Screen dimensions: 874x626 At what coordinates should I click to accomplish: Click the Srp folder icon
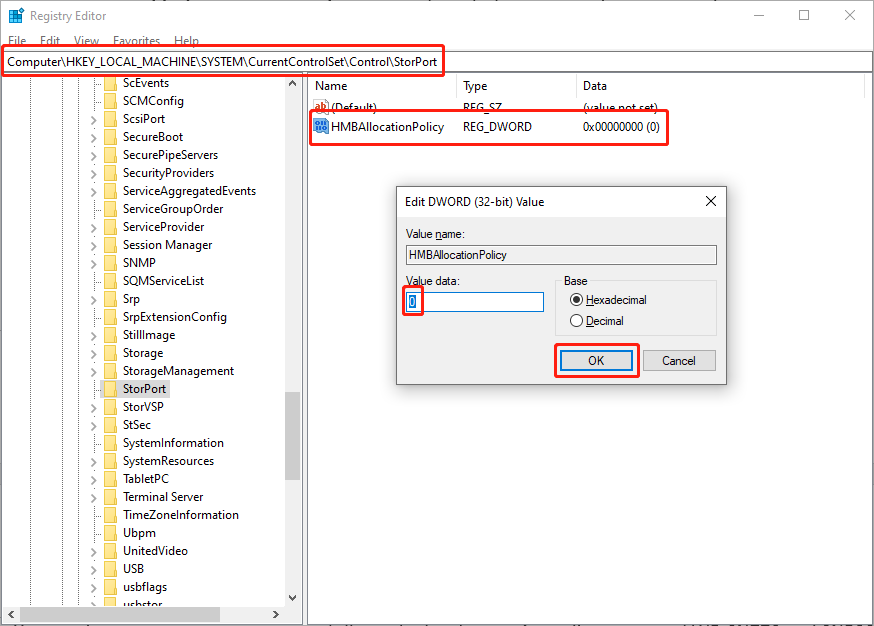[111, 299]
